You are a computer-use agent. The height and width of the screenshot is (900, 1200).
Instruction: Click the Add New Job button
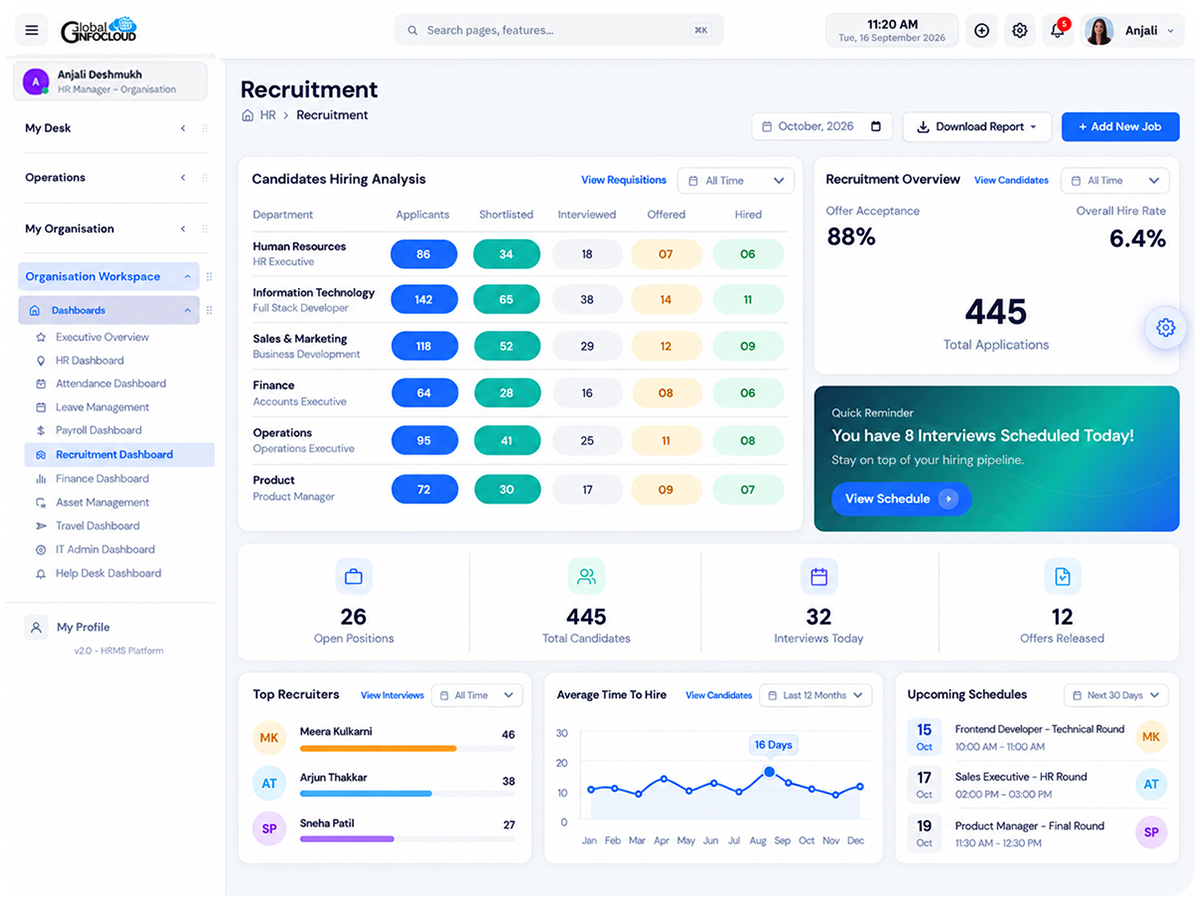coord(1120,126)
